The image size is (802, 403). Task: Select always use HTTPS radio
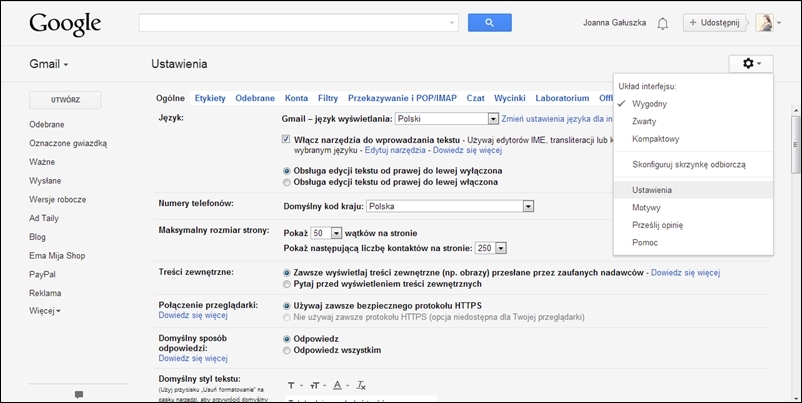pos(287,306)
